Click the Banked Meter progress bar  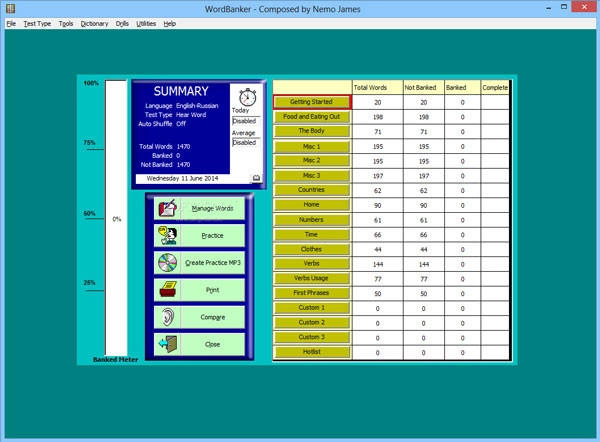(x=116, y=218)
